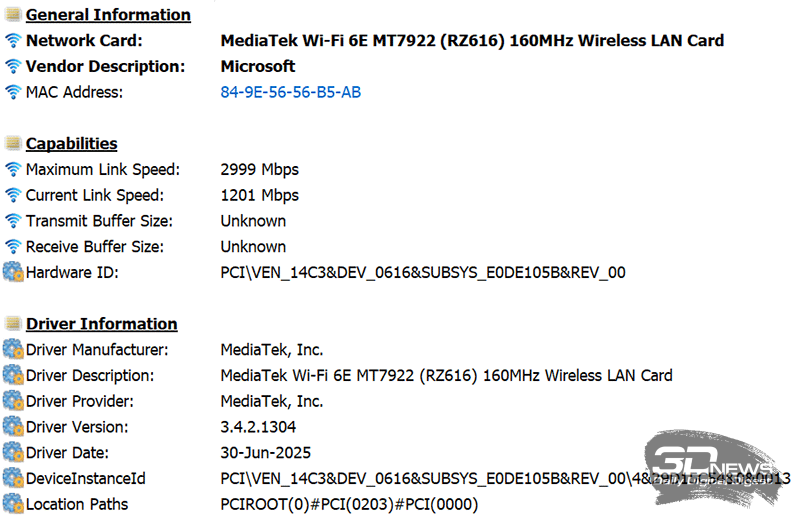Screen dimensions: 800x524
Task: Click the Wi-Fi icon beside Receive Buffer Size
Action: pos(13,247)
